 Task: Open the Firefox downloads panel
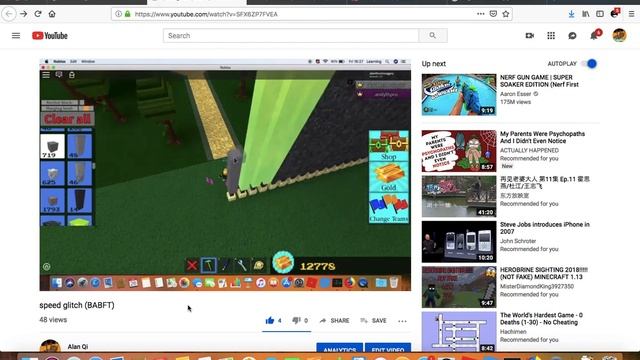[x=571, y=14]
